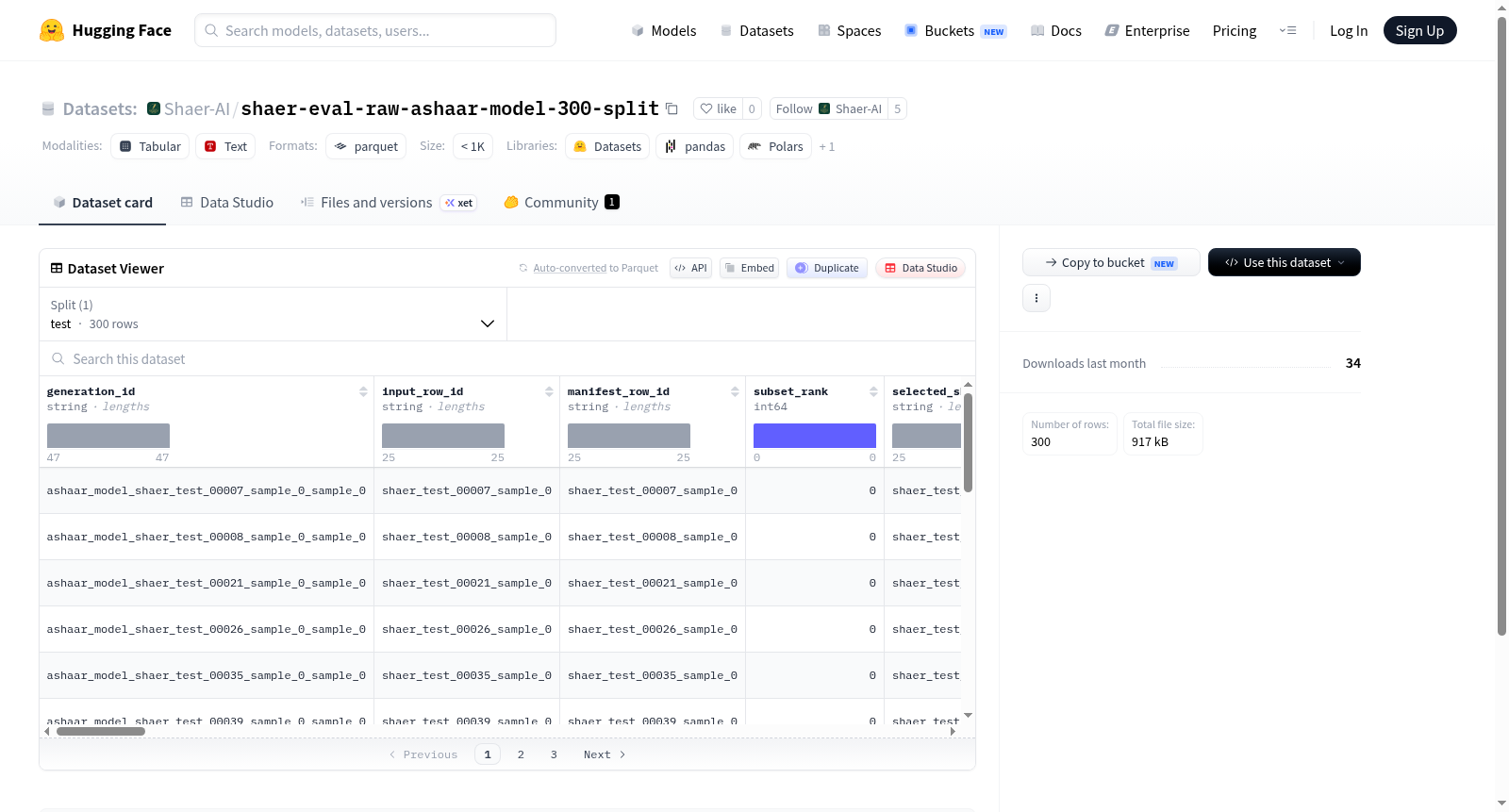Open the Use this dataset dropdown
Viewport: 1509px width, 812px height.
pos(1285,262)
